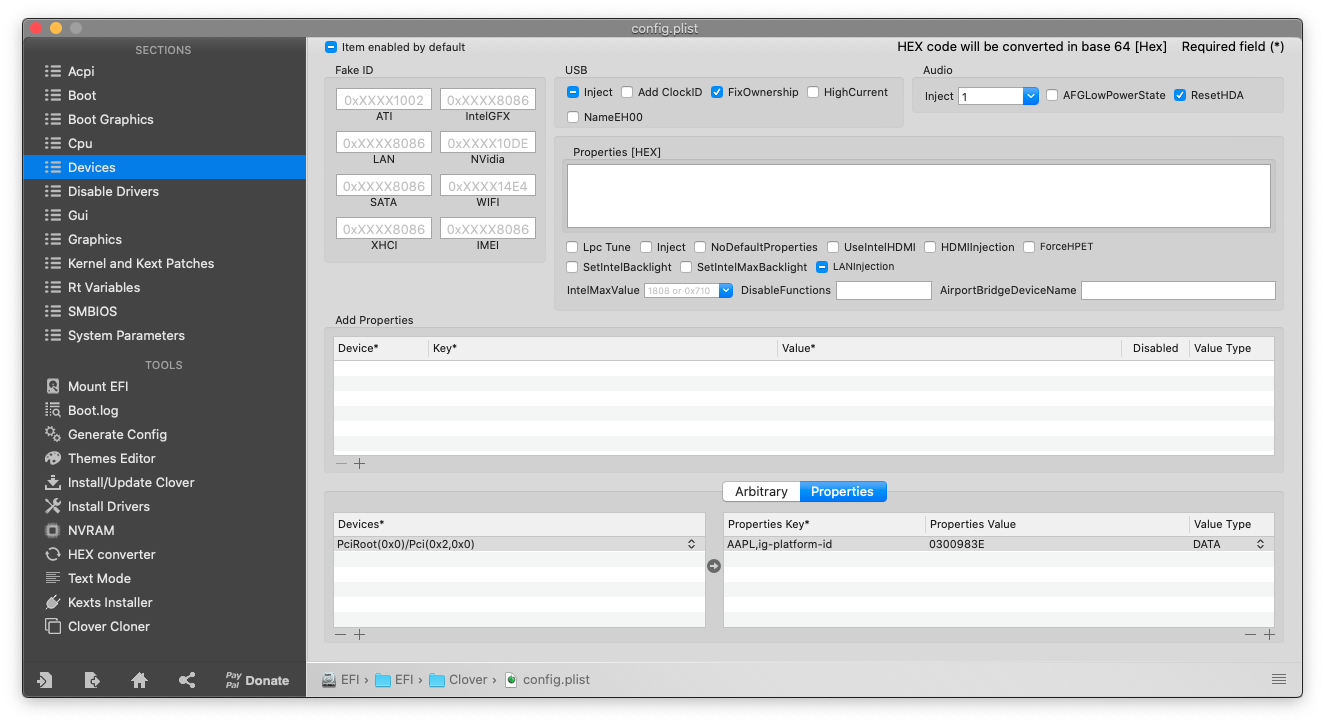
Task: Click config.plist in the path bar
Action: 547,679
